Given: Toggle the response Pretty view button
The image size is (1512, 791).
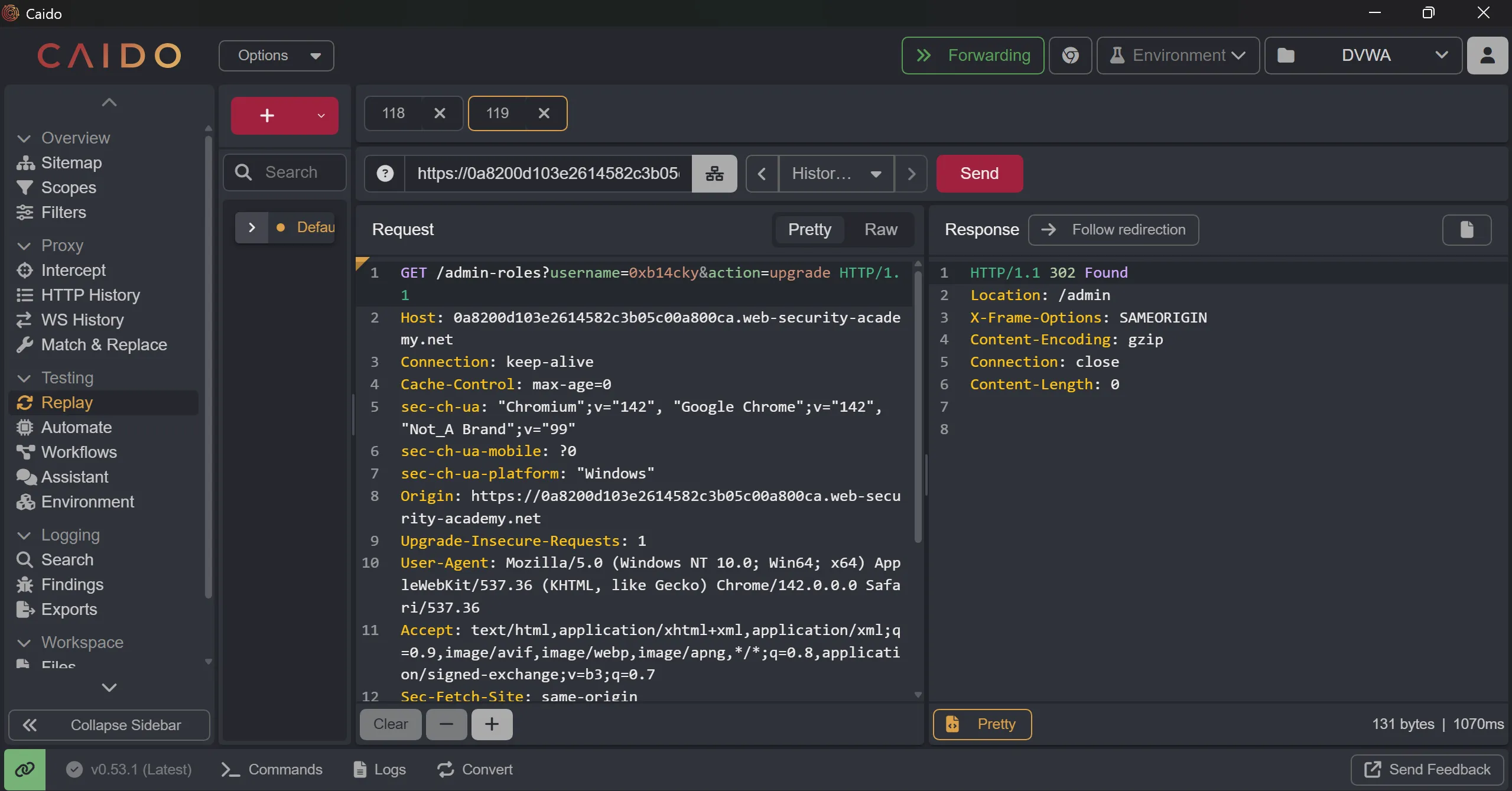Looking at the screenshot, I should pos(982,724).
